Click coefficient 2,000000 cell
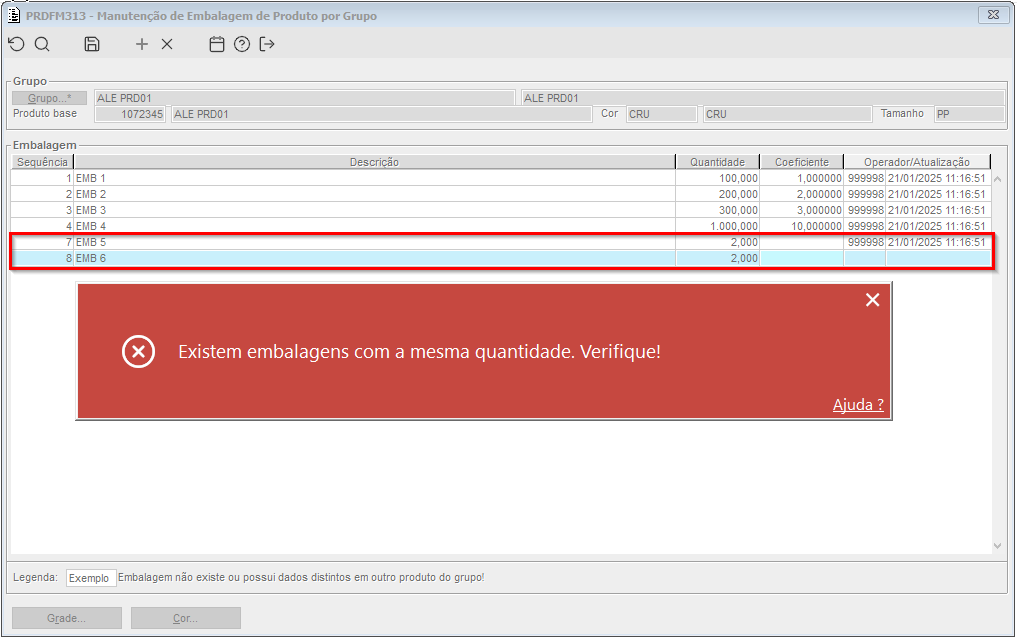Screen dimensions: 1017x638 tap(802, 194)
